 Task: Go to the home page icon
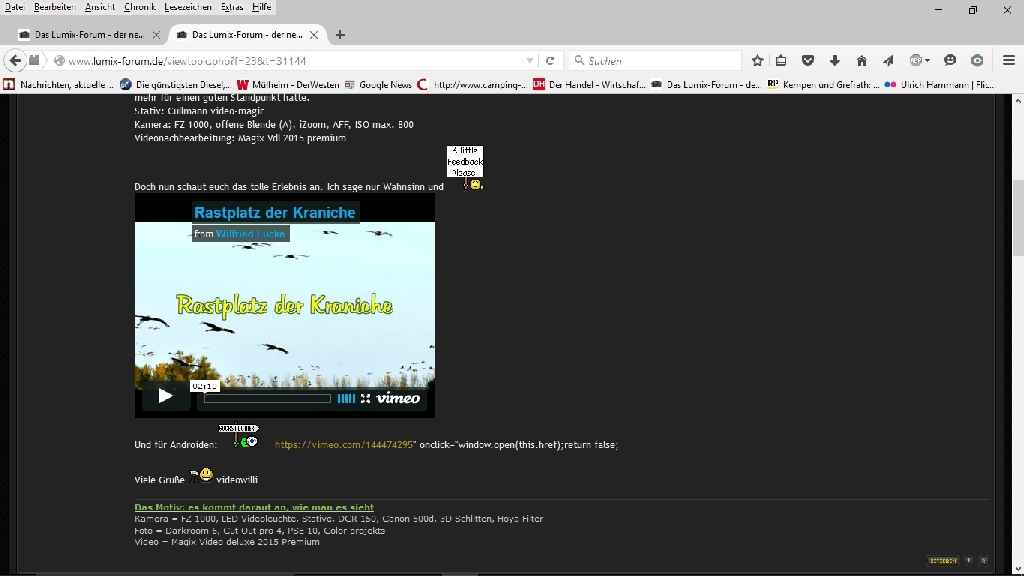tap(861, 61)
